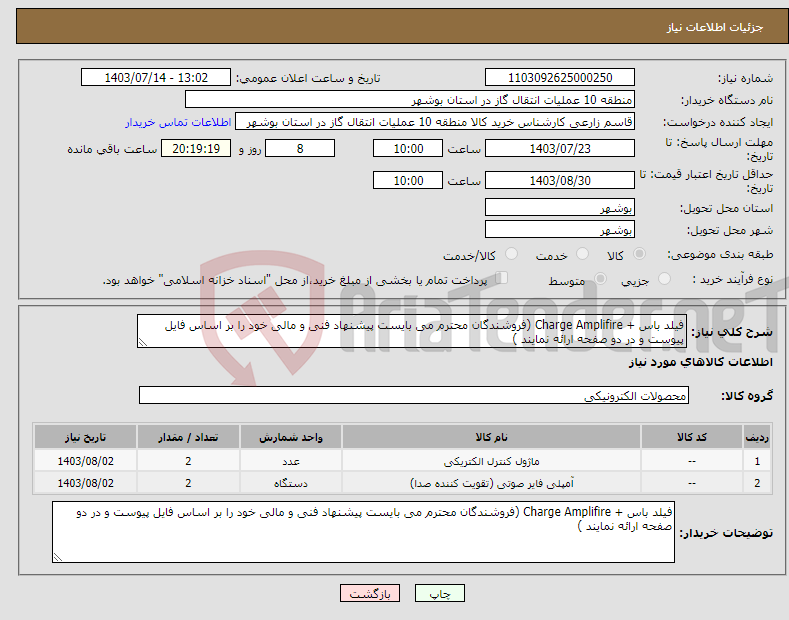Click the need date of ماژول کنترل الکتریکی row
Screen dimensions: 789x620
pyautogui.click(x=85, y=461)
